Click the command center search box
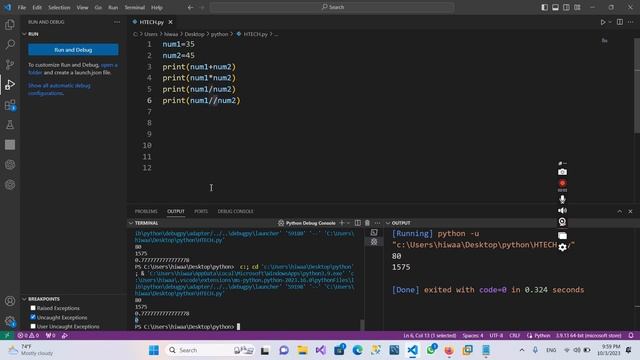This screenshot has width=640, height=360. click(332, 7)
